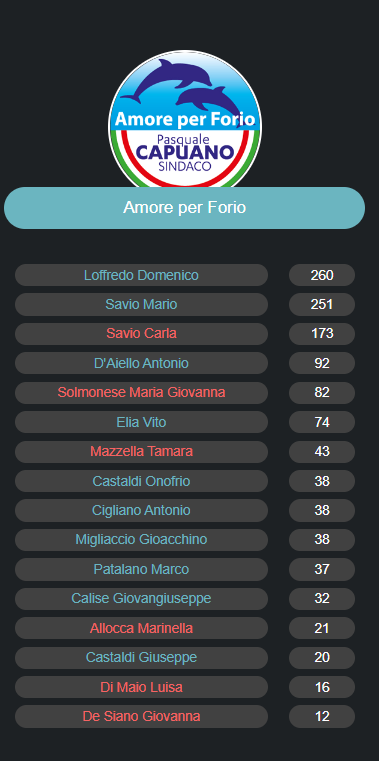The height and width of the screenshot is (761, 379).
Task: Select Cigliano Antonio
Action: point(141,510)
